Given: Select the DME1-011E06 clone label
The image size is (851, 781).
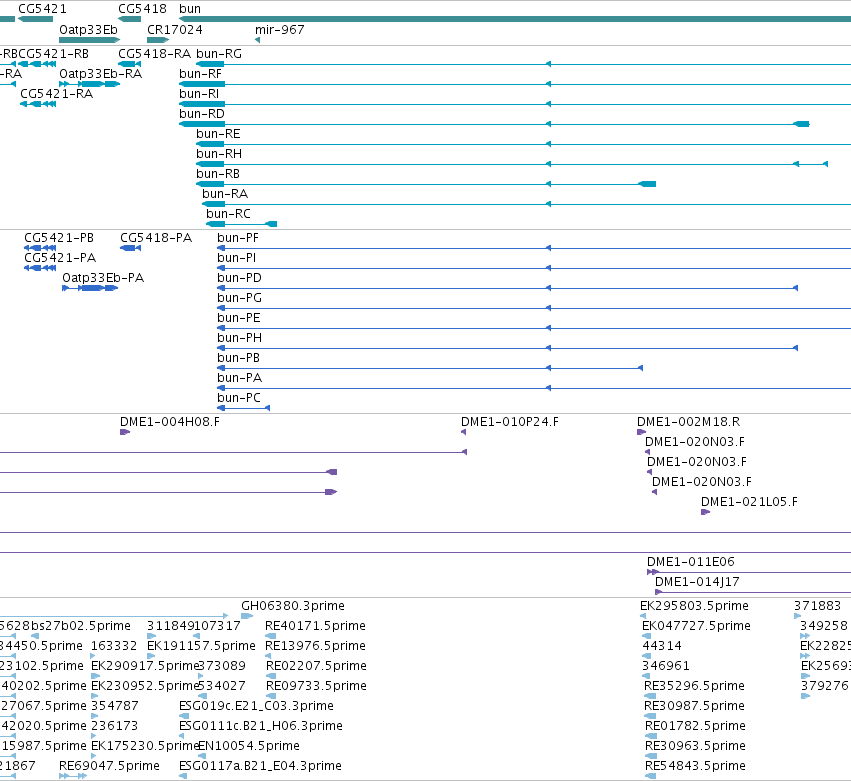Looking at the screenshot, I should [690, 562].
